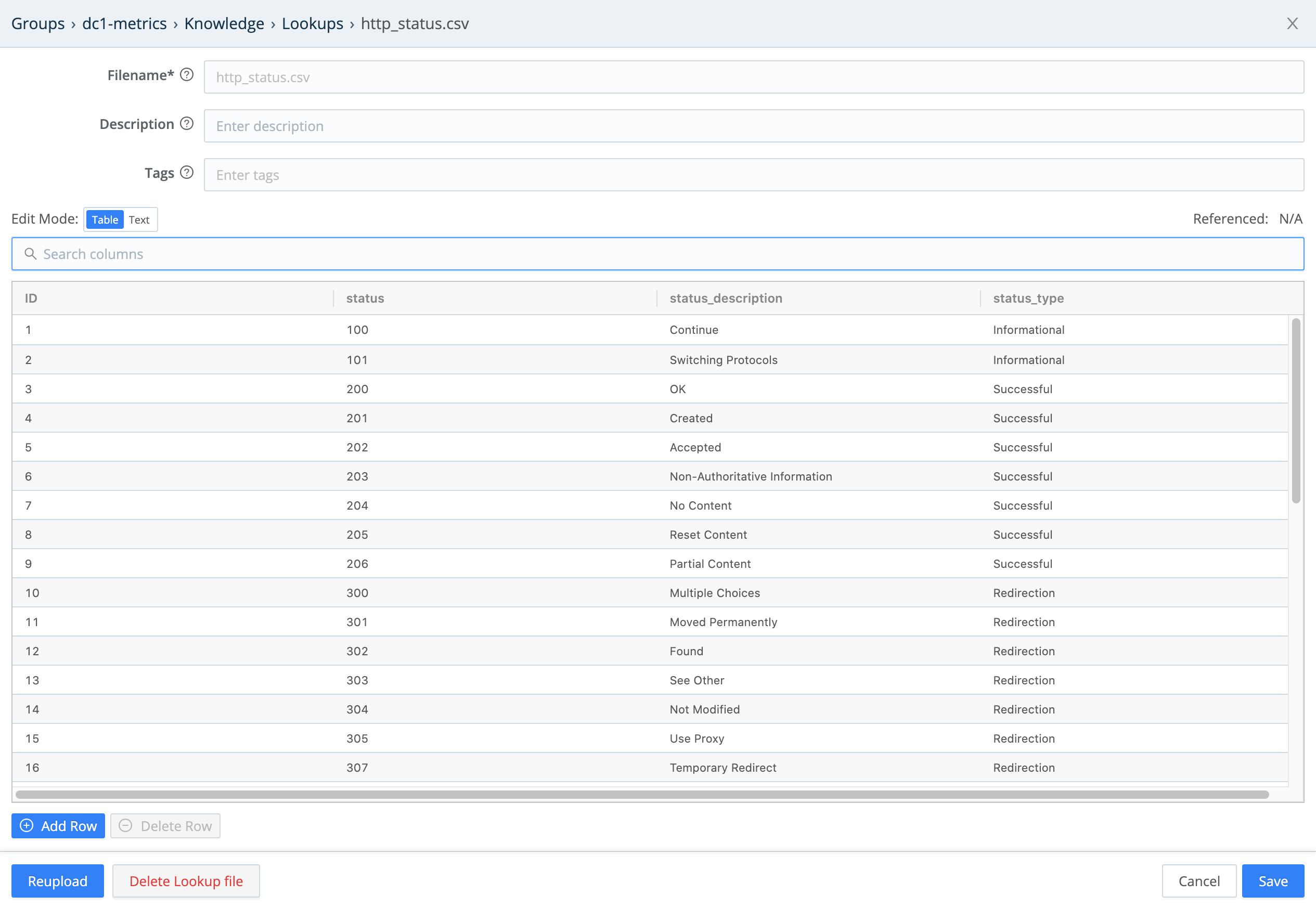Click the disabled Delete Row button
This screenshot has height=908, width=1316.
[x=165, y=825]
